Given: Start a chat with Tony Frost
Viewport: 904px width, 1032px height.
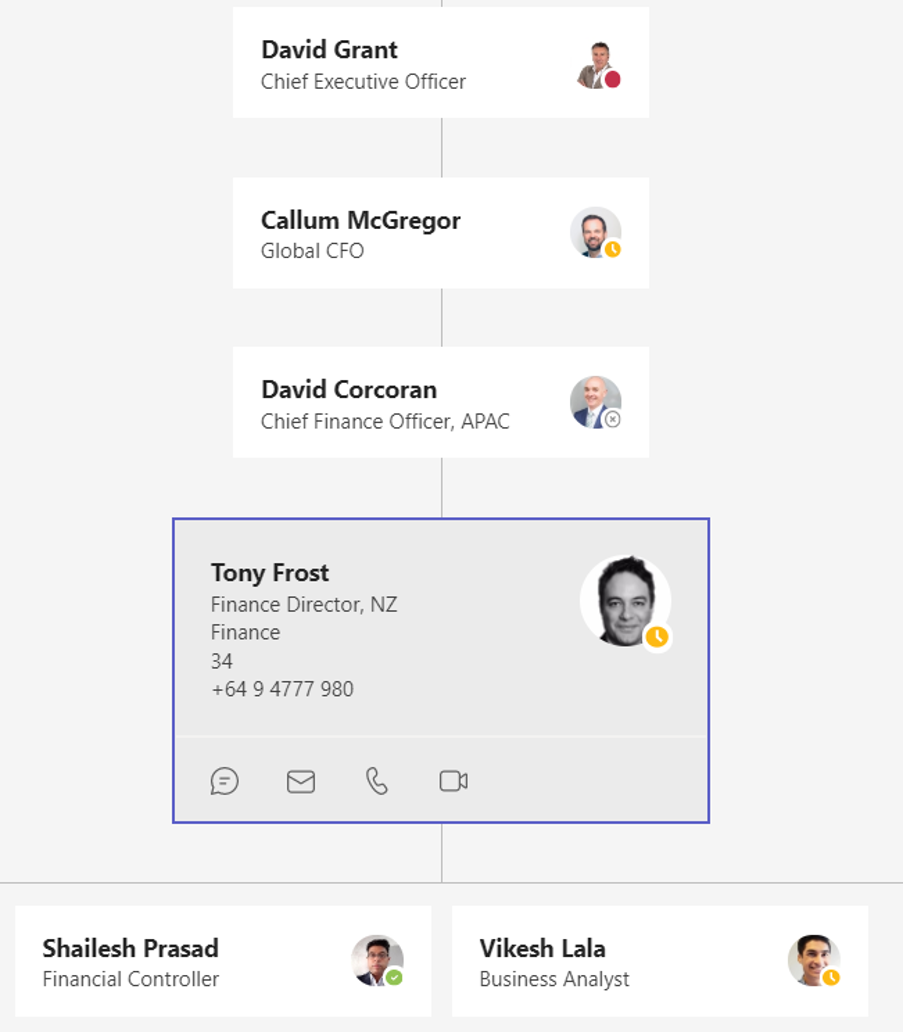Looking at the screenshot, I should pyautogui.click(x=224, y=781).
